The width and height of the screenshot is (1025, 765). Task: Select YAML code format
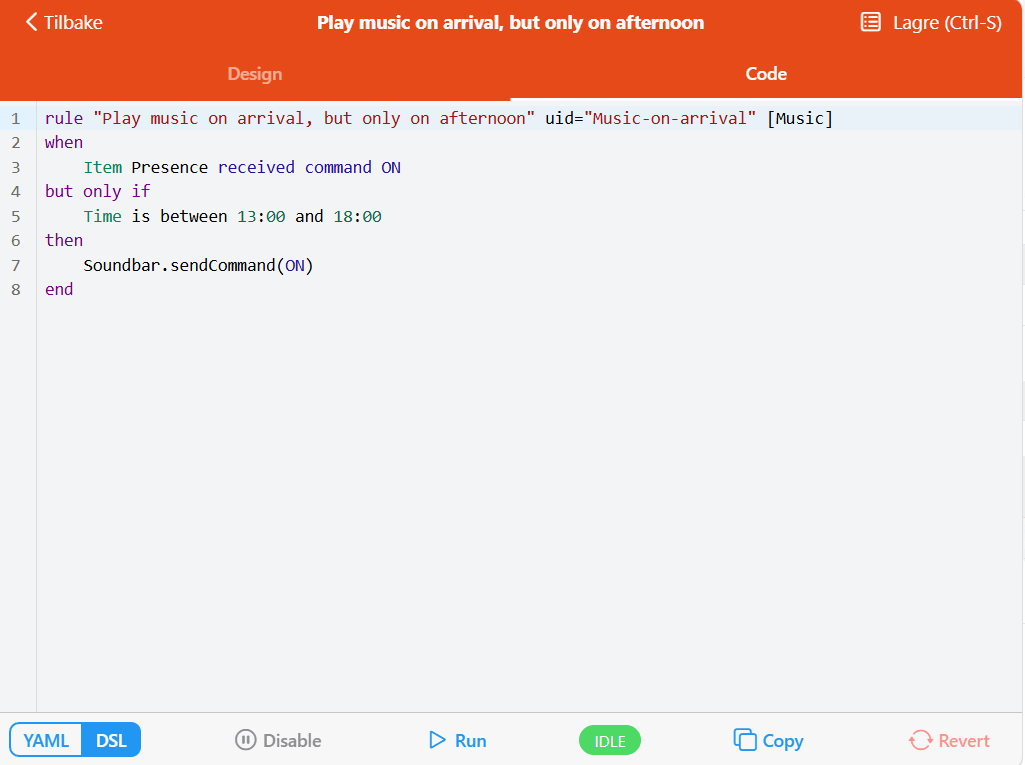point(46,740)
